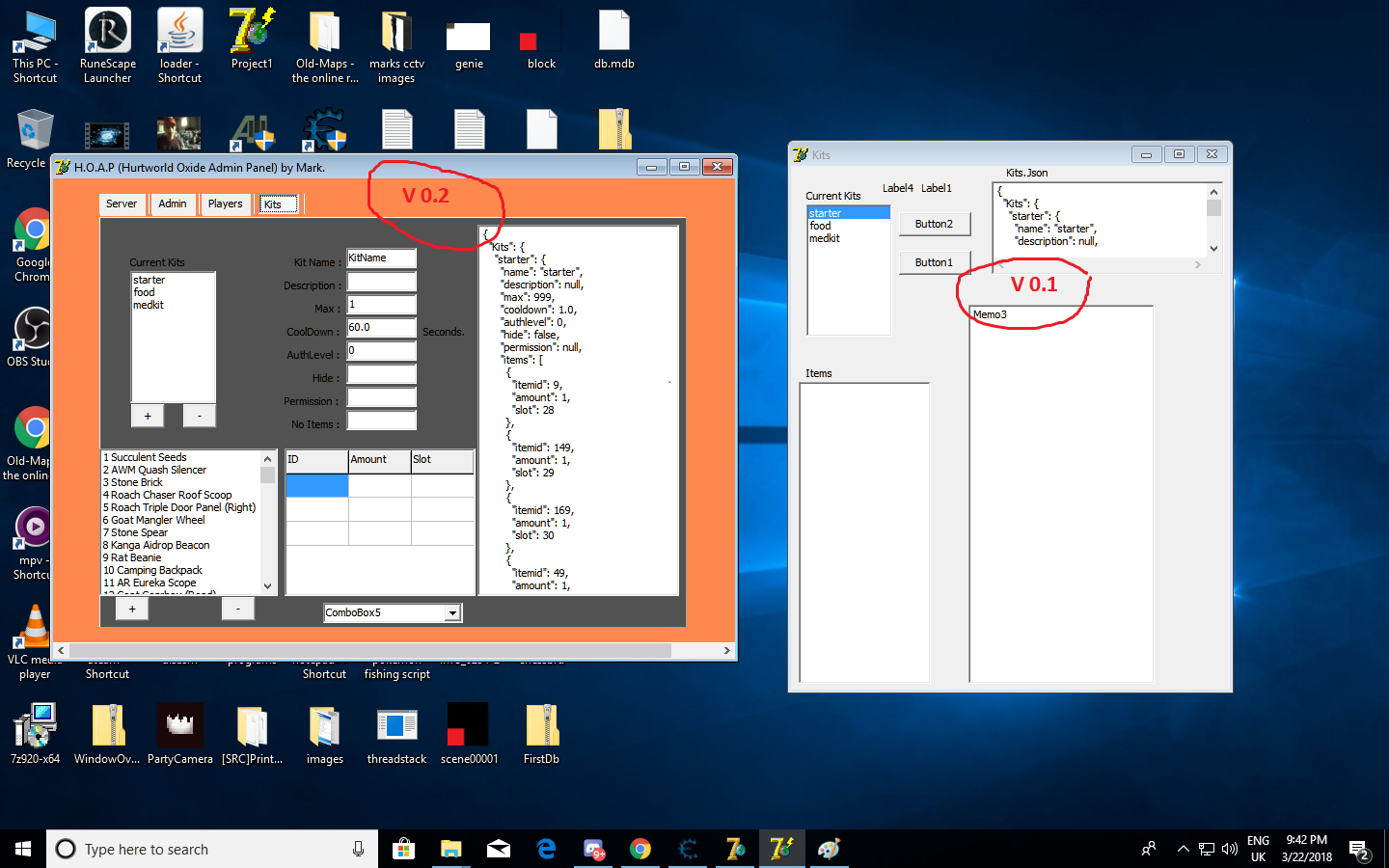Click the Description input field
1389x868 pixels.
pos(382,282)
